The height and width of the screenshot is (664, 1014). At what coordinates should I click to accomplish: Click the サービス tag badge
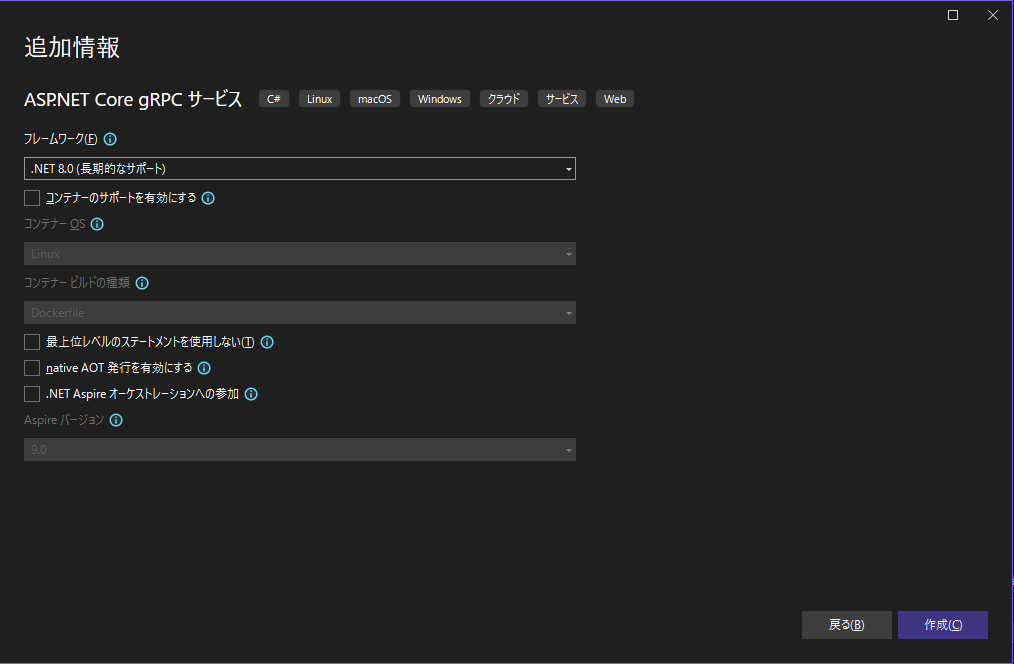pos(562,99)
